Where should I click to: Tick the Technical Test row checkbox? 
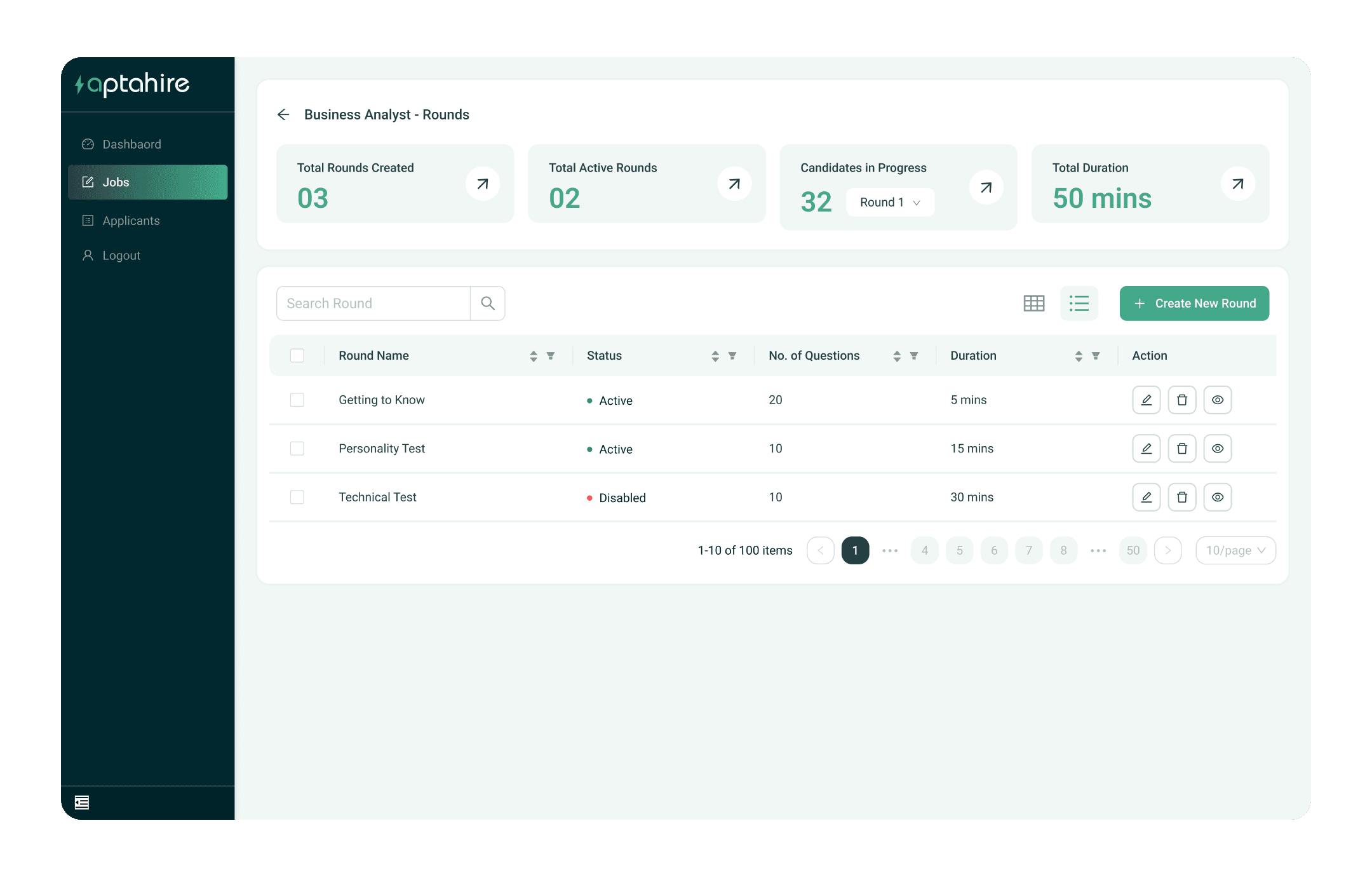(x=297, y=497)
